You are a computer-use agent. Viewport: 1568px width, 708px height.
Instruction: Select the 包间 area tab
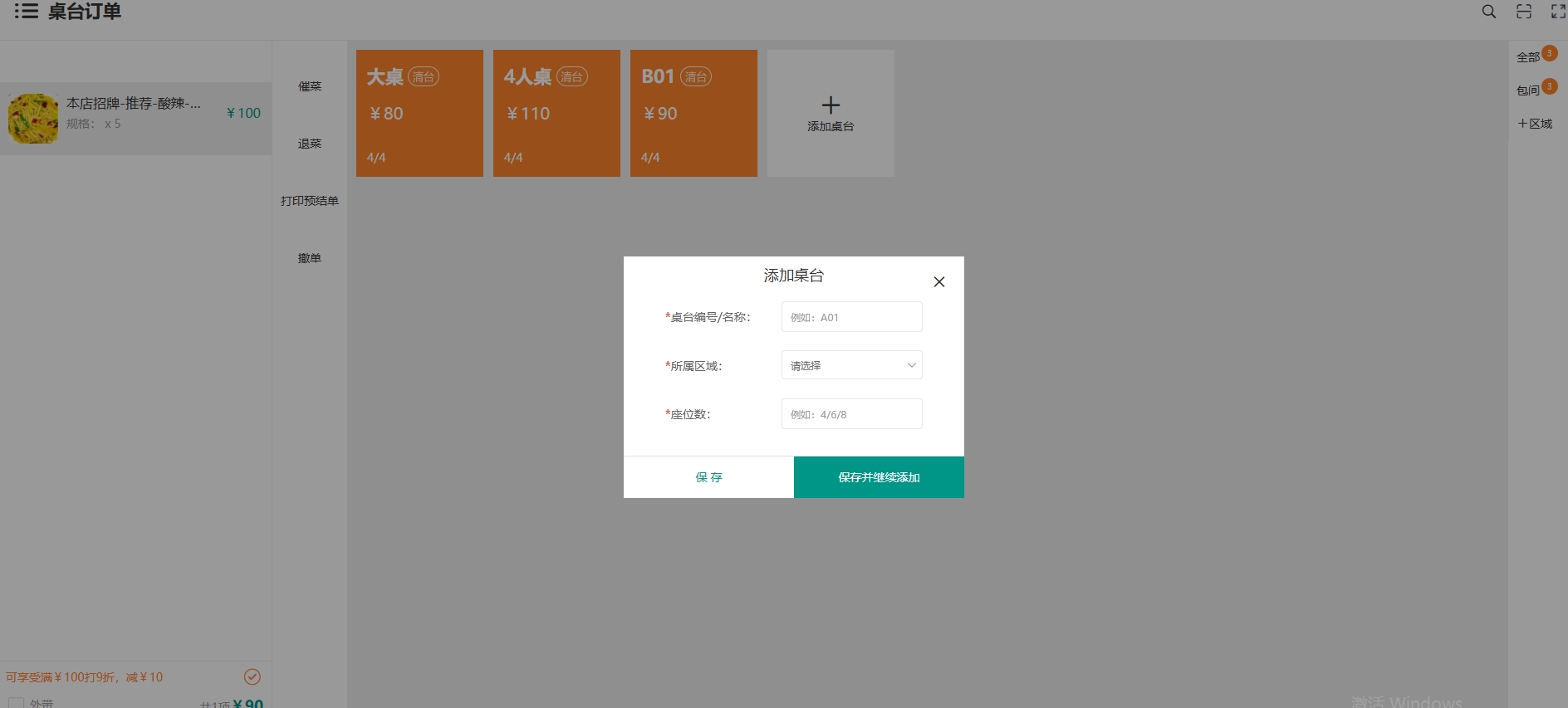[x=1528, y=90]
